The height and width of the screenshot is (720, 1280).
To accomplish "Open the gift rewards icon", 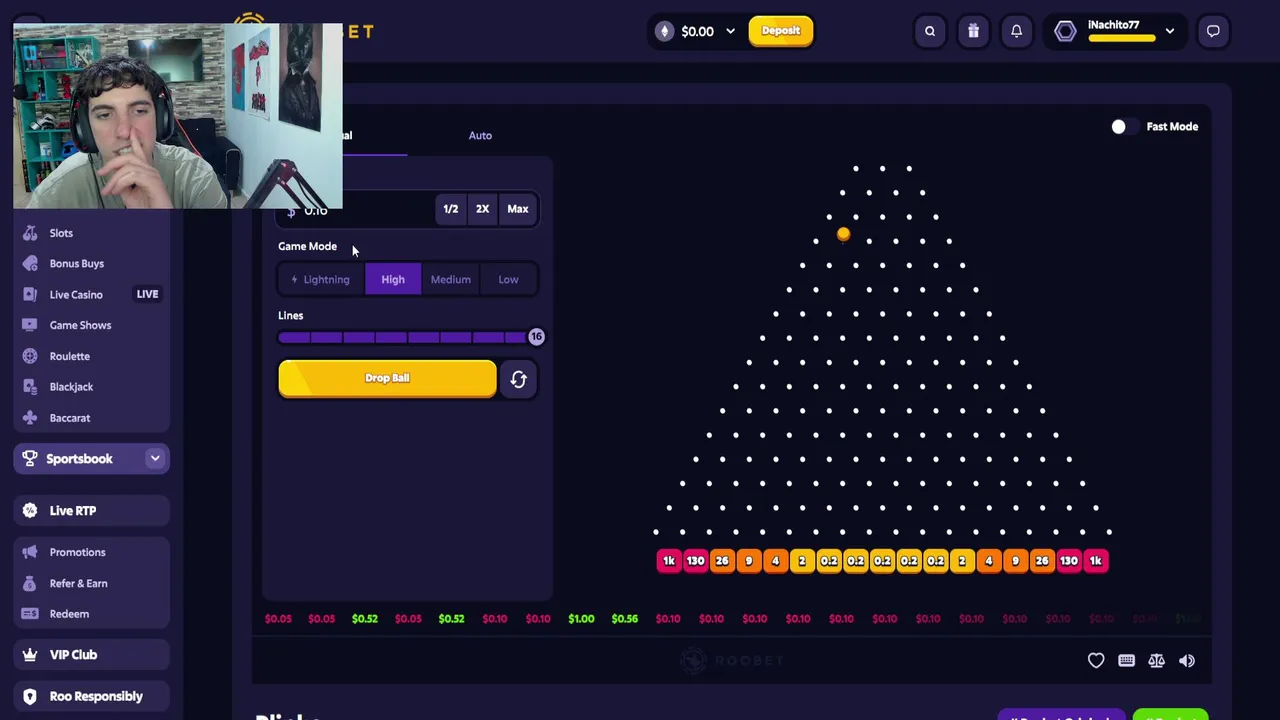I will click(x=973, y=31).
